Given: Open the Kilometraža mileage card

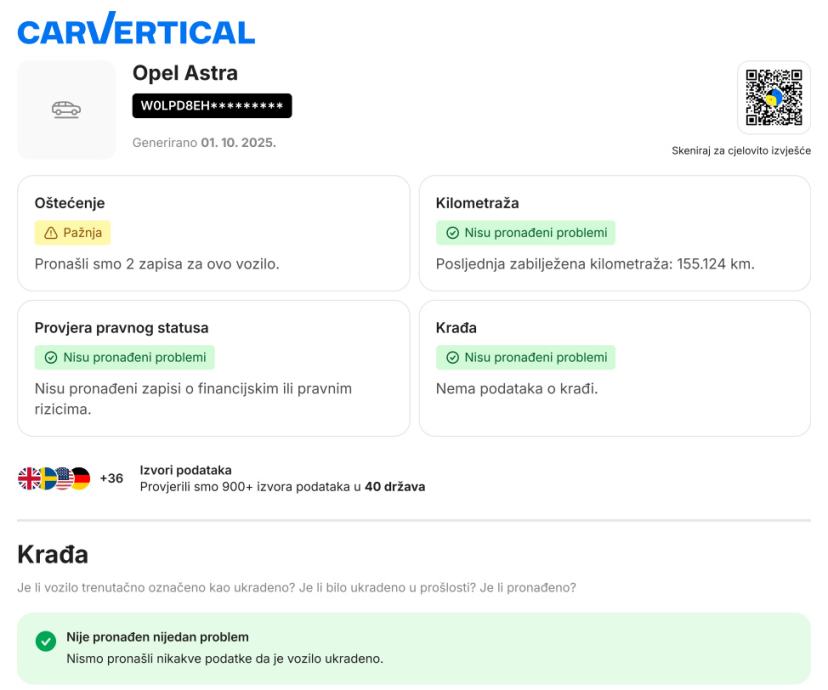Looking at the screenshot, I should [614, 233].
